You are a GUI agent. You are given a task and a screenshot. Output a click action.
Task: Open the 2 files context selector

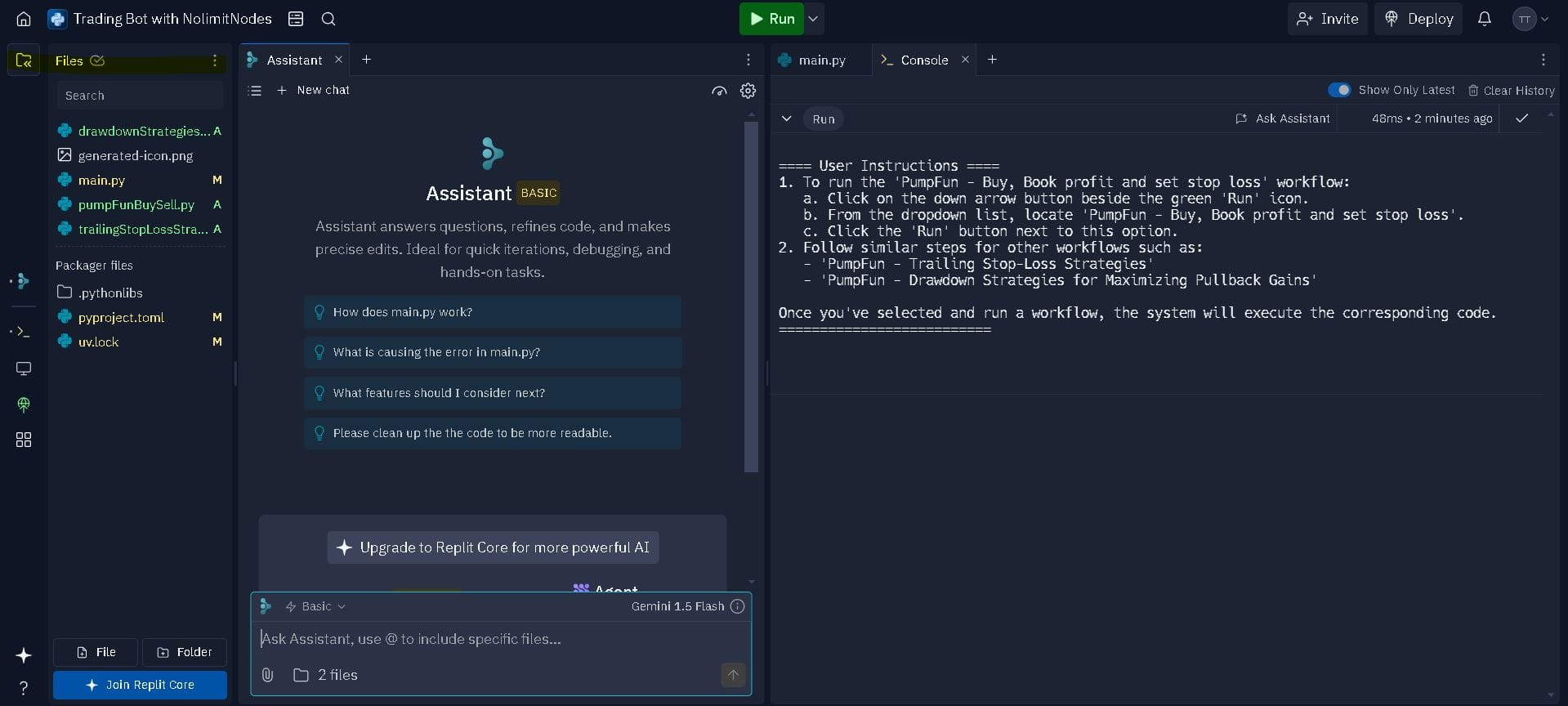tap(325, 675)
